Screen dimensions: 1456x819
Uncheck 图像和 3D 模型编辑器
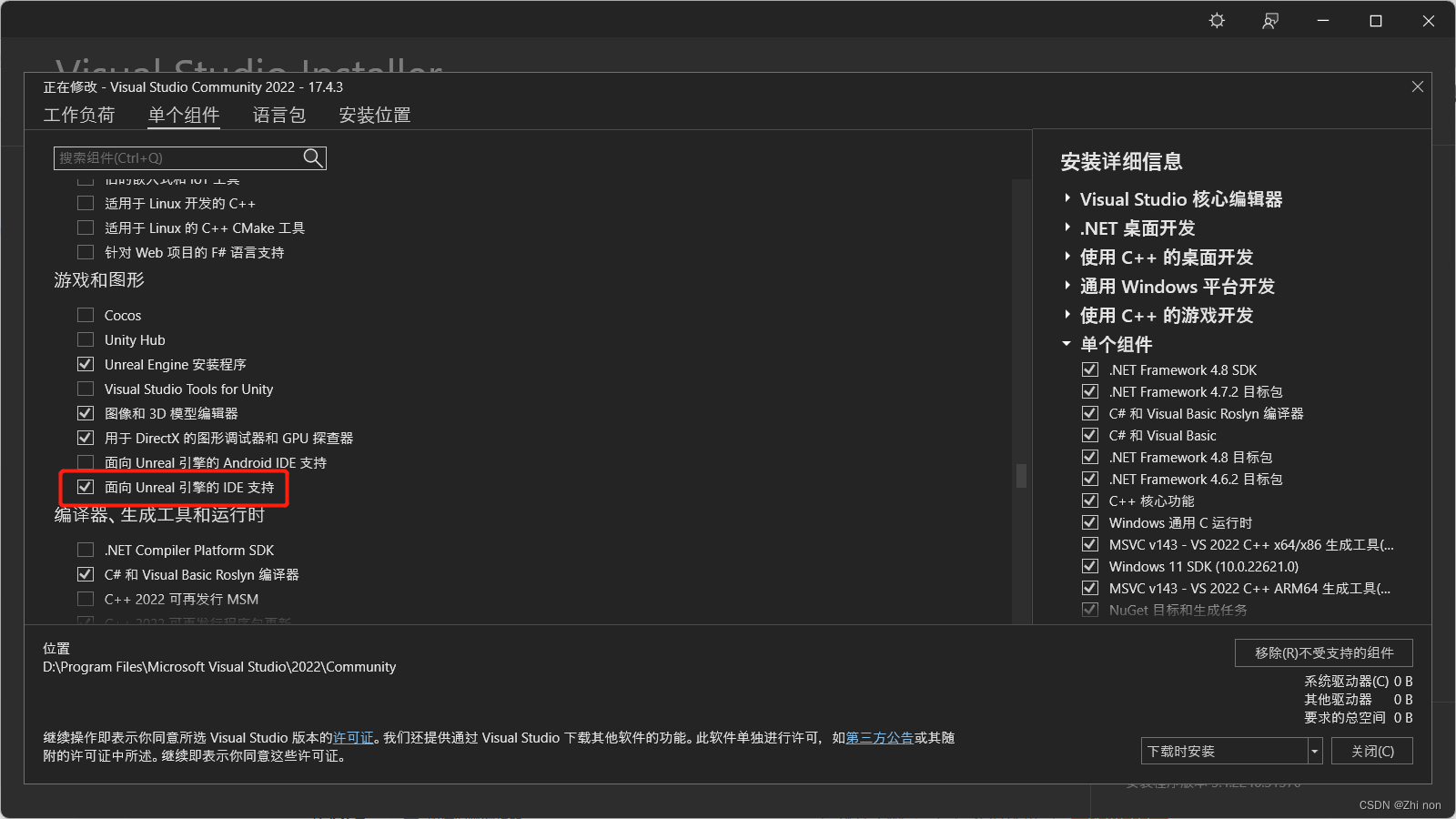click(86, 413)
